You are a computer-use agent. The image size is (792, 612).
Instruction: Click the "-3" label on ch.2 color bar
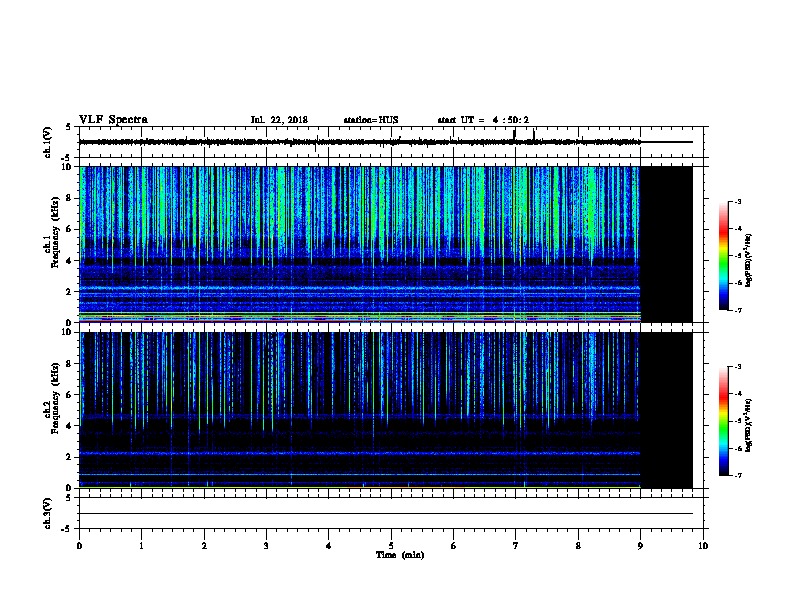tap(737, 367)
